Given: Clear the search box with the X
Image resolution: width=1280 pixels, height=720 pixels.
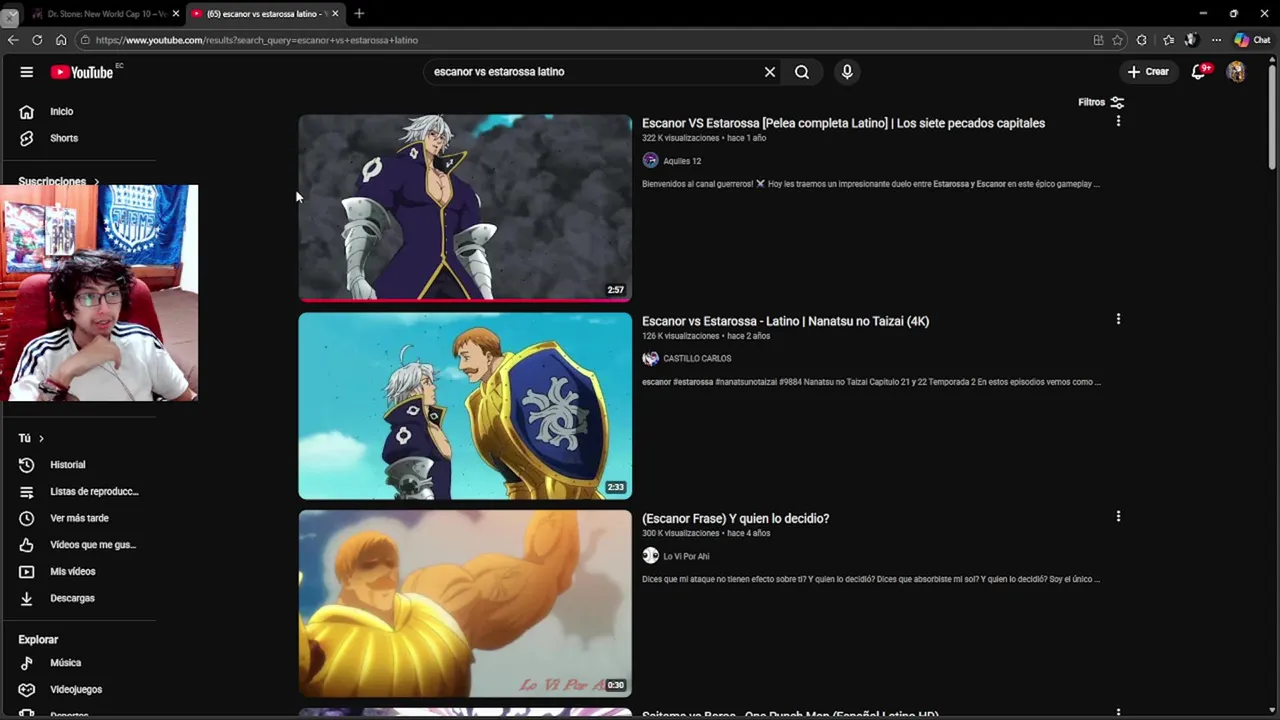Looking at the screenshot, I should point(770,72).
